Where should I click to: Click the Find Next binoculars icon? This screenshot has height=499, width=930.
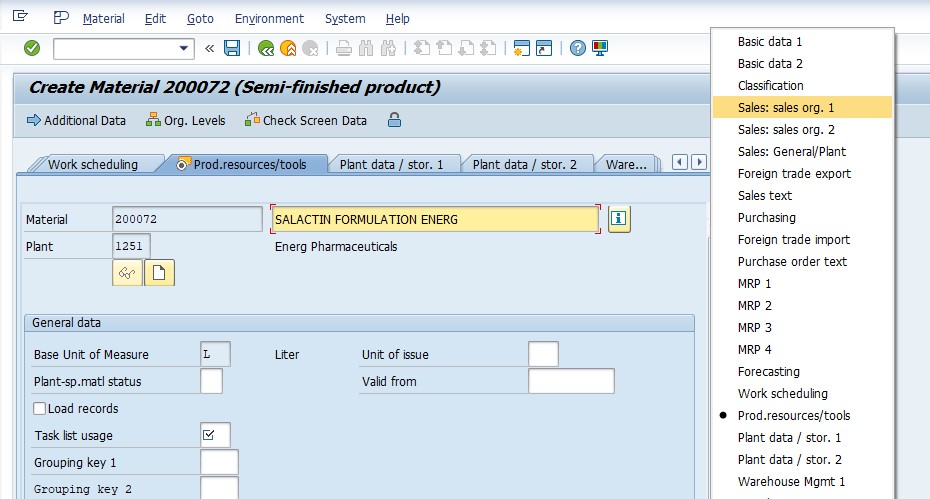click(388, 48)
